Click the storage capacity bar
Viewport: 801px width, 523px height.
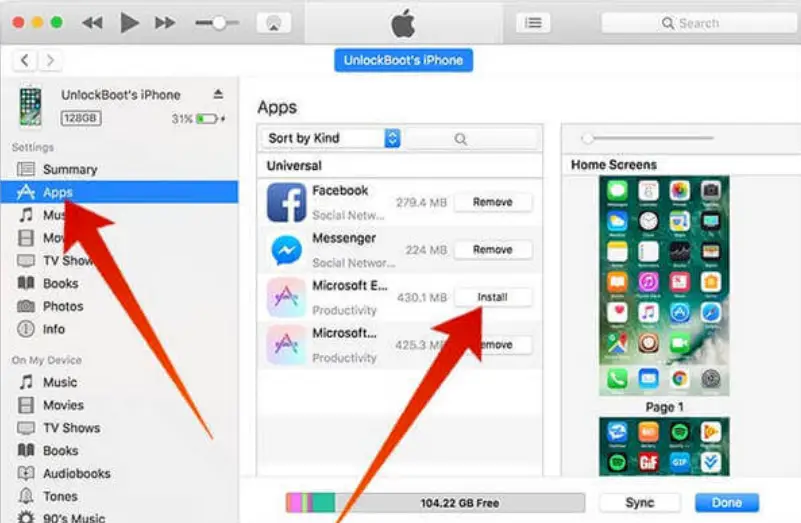coord(435,503)
